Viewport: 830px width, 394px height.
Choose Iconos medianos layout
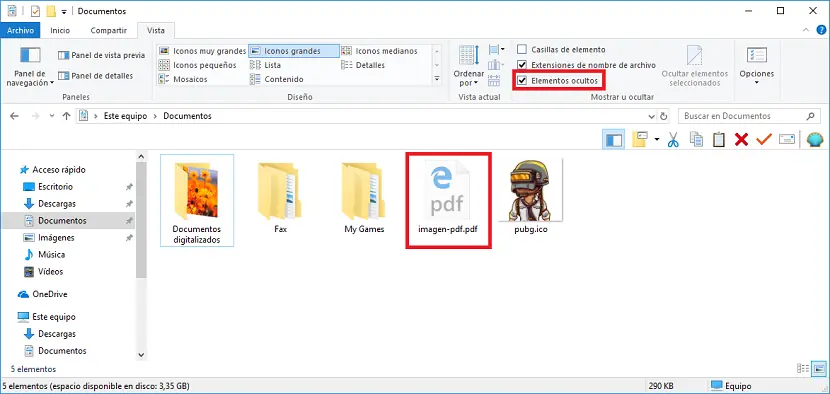pos(380,51)
